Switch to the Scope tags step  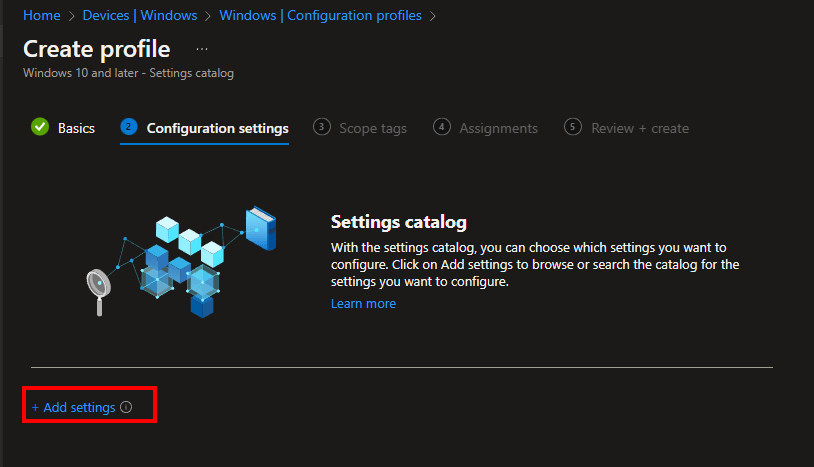click(x=372, y=128)
